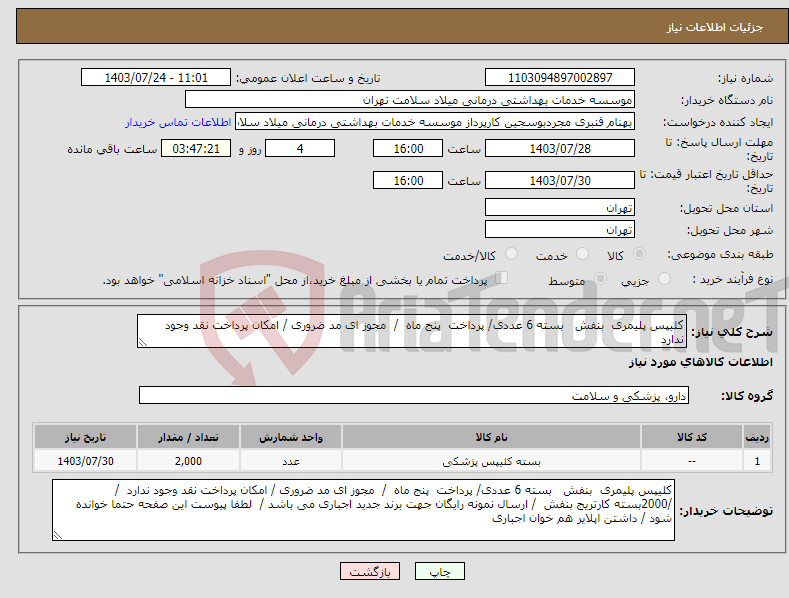Click the response deadline time 16:00 field
This screenshot has height=598, width=789.
[408, 148]
